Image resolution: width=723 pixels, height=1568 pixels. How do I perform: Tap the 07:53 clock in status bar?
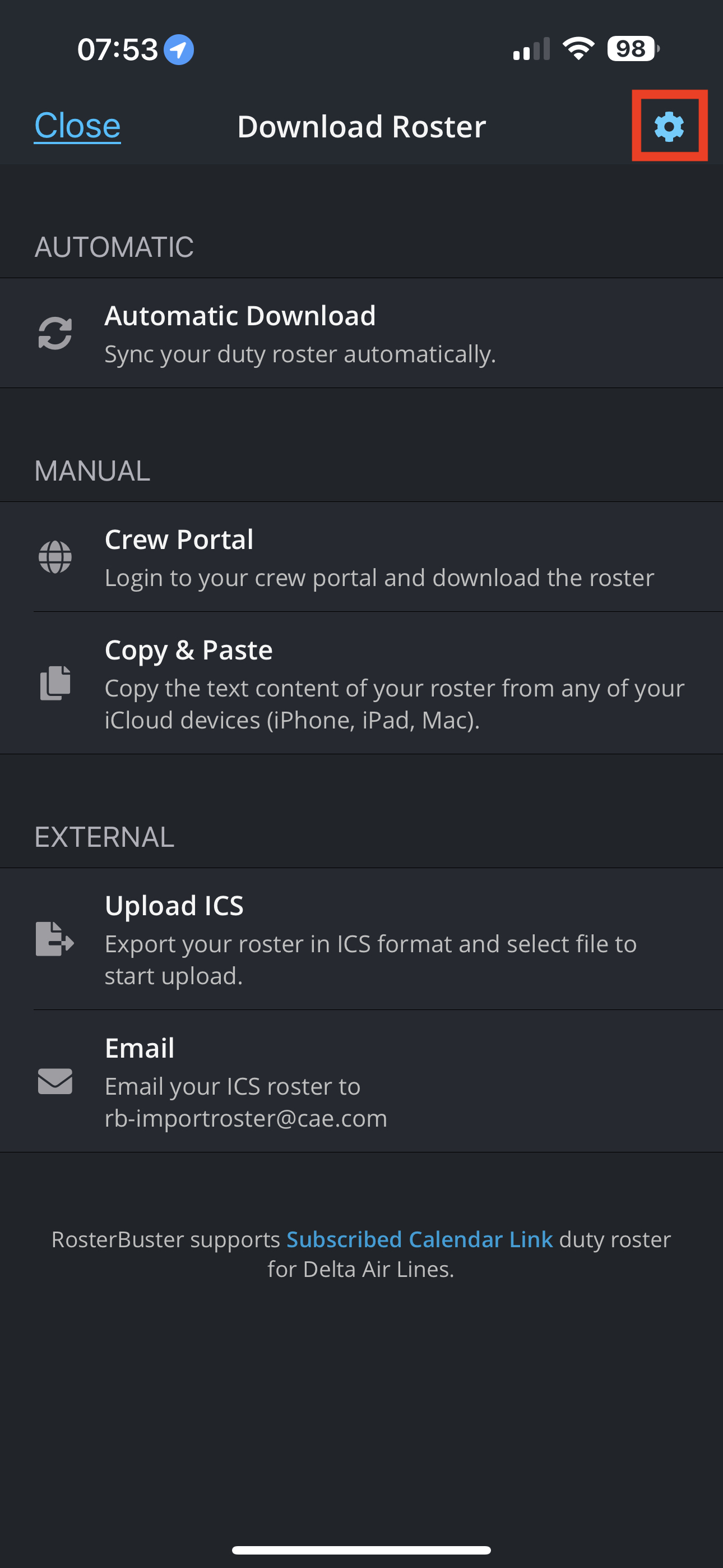(x=118, y=49)
